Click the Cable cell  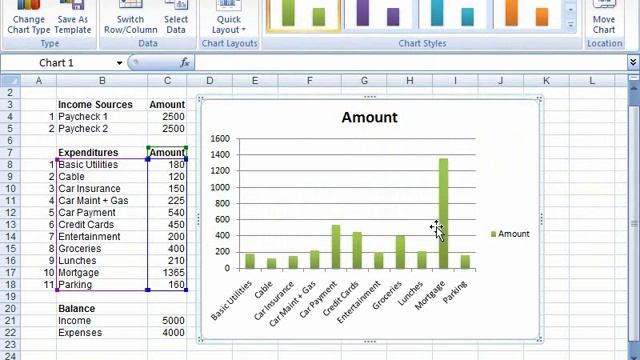(x=102, y=176)
